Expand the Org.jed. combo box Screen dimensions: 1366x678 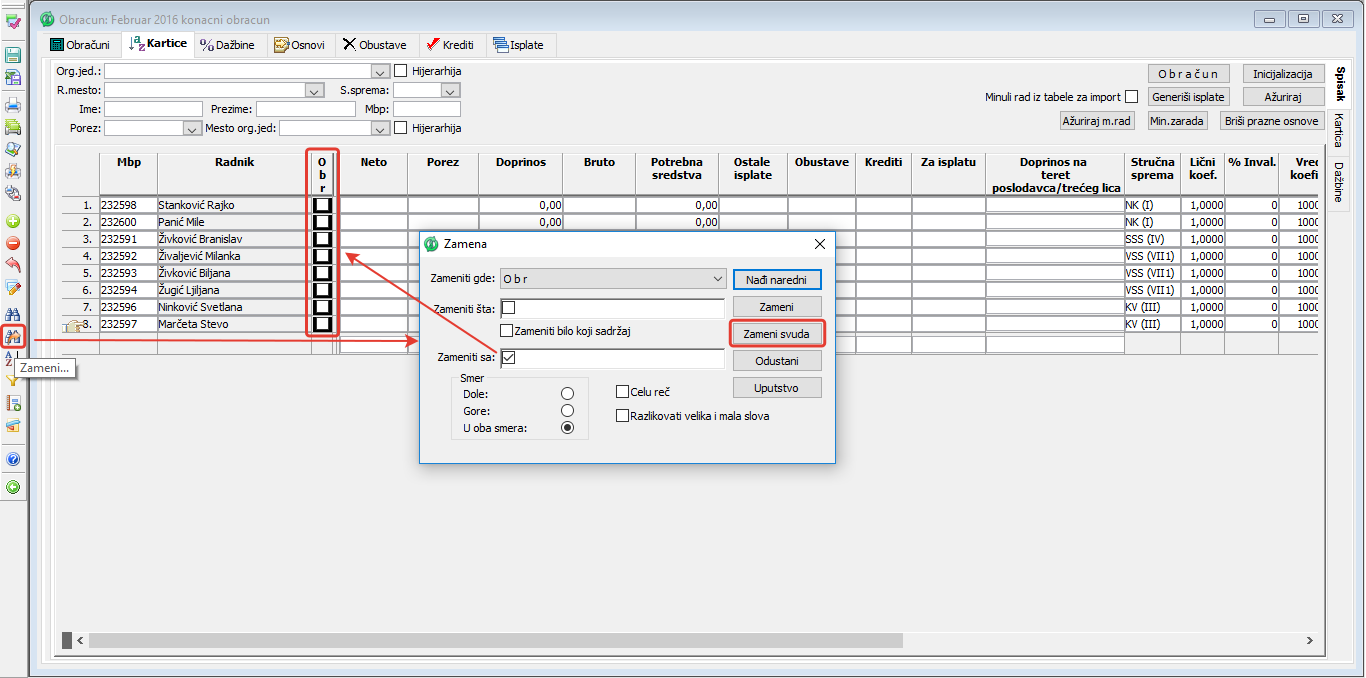[379, 71]
